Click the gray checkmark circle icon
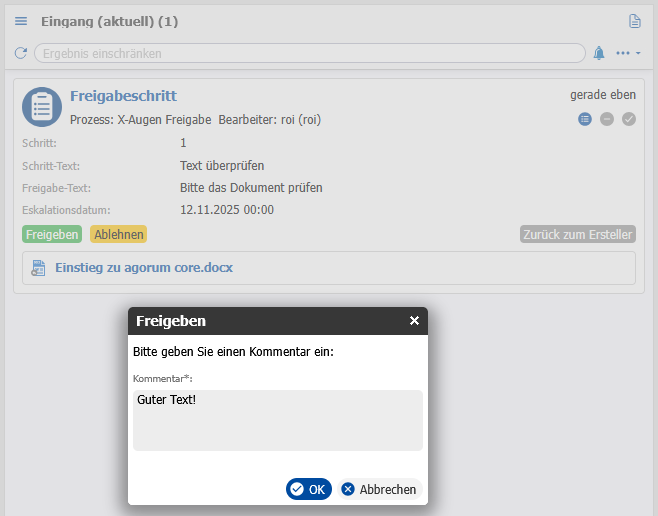This screenshot has width=658, height=516. [x=629, y=119]
